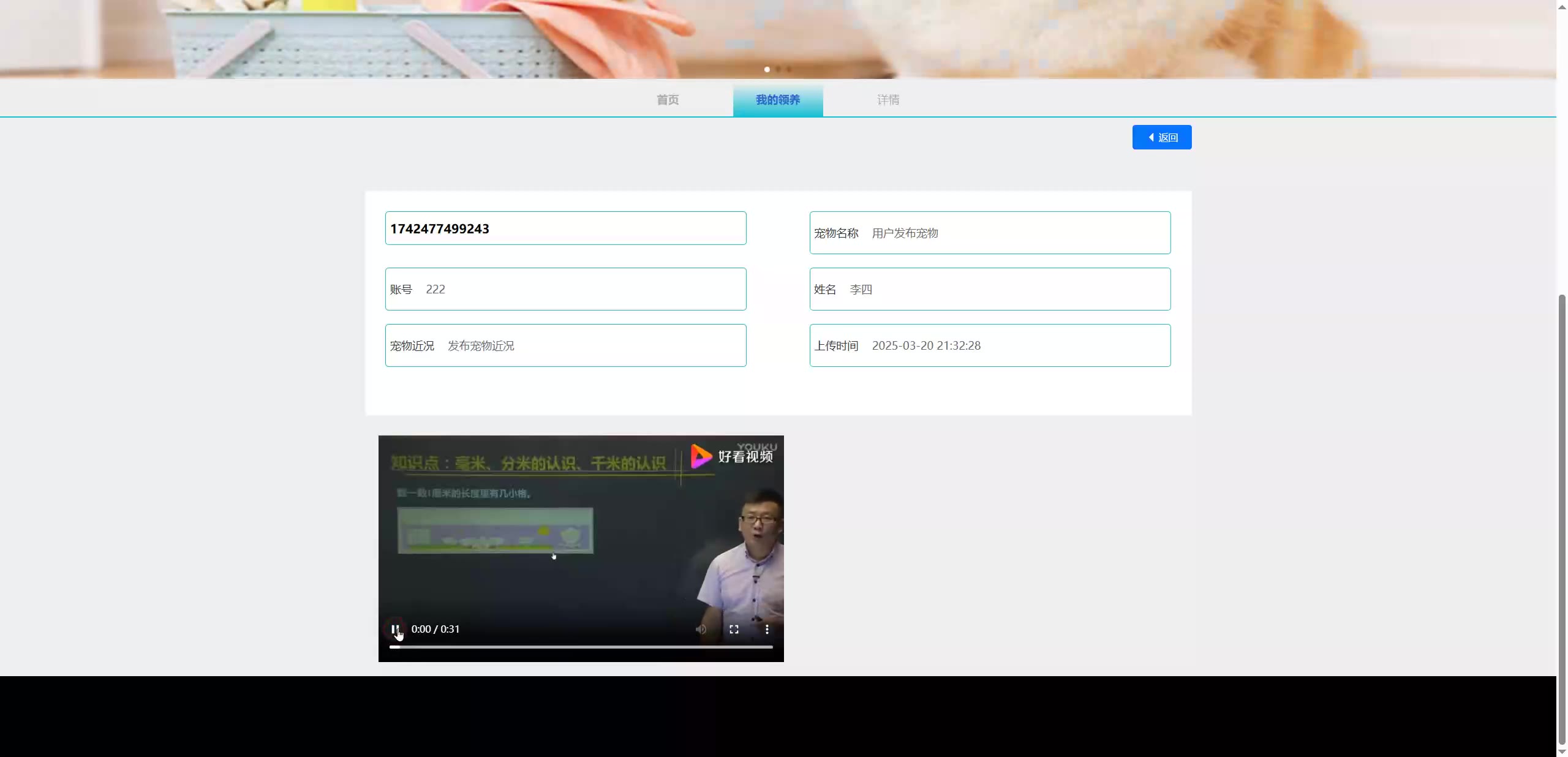Click the 1742477499243 field
This screenshot has height=757, width=1568.
point(565,228)
